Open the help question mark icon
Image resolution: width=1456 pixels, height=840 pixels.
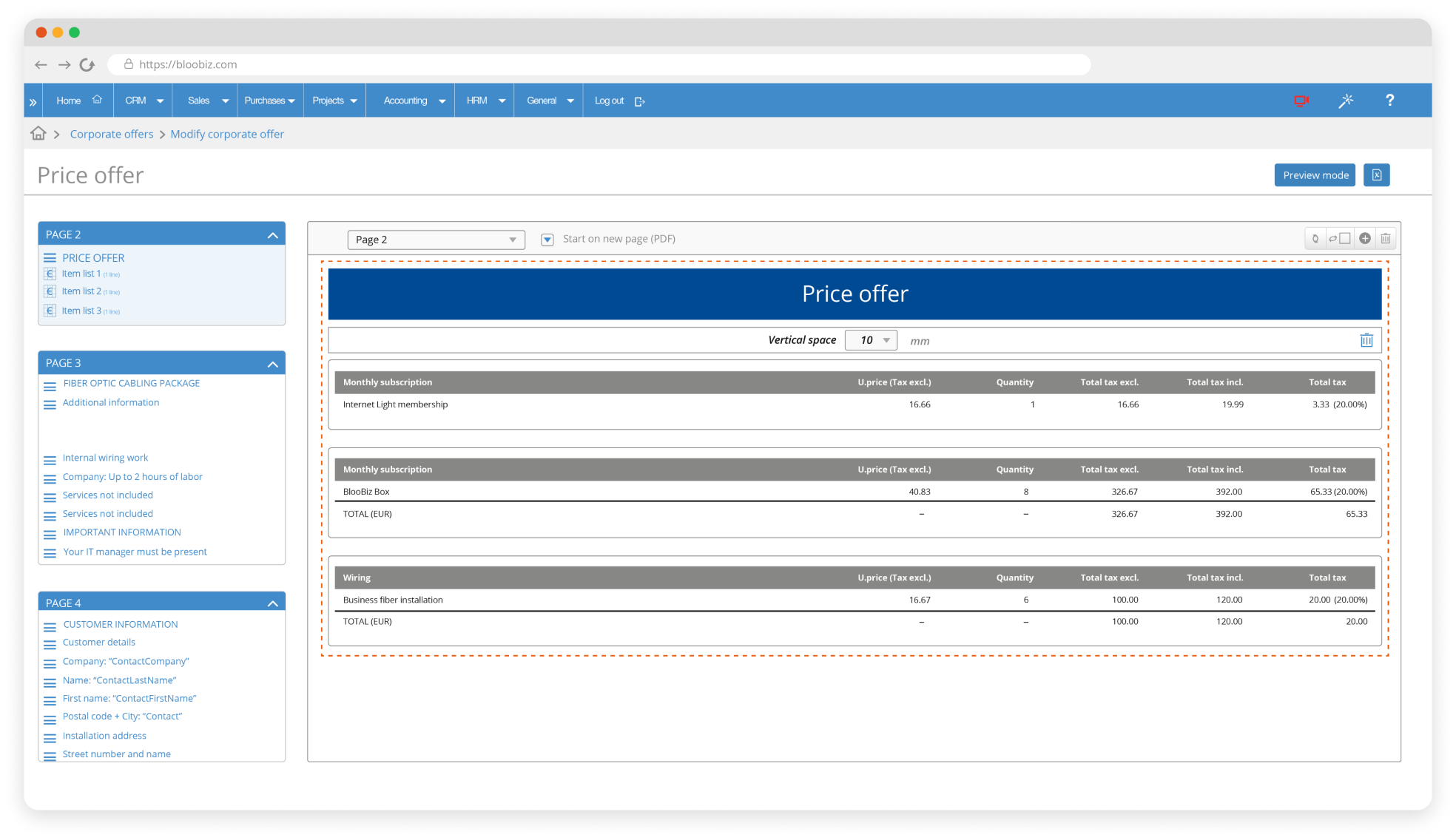tap(1389, 101)
